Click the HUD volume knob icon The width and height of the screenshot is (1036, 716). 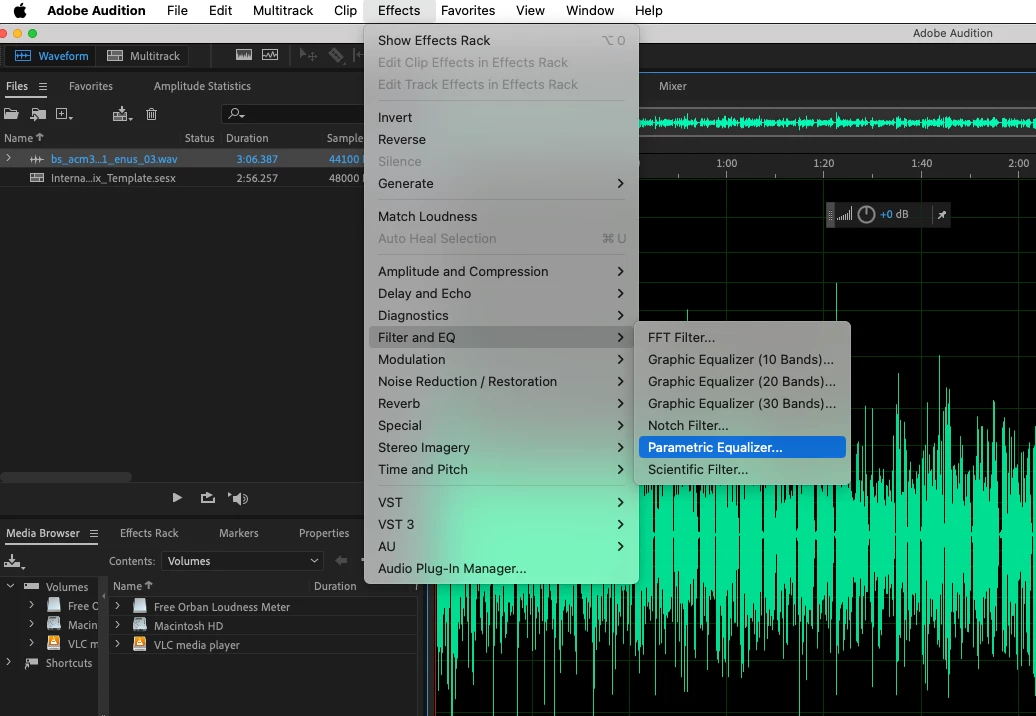[866, 215]
